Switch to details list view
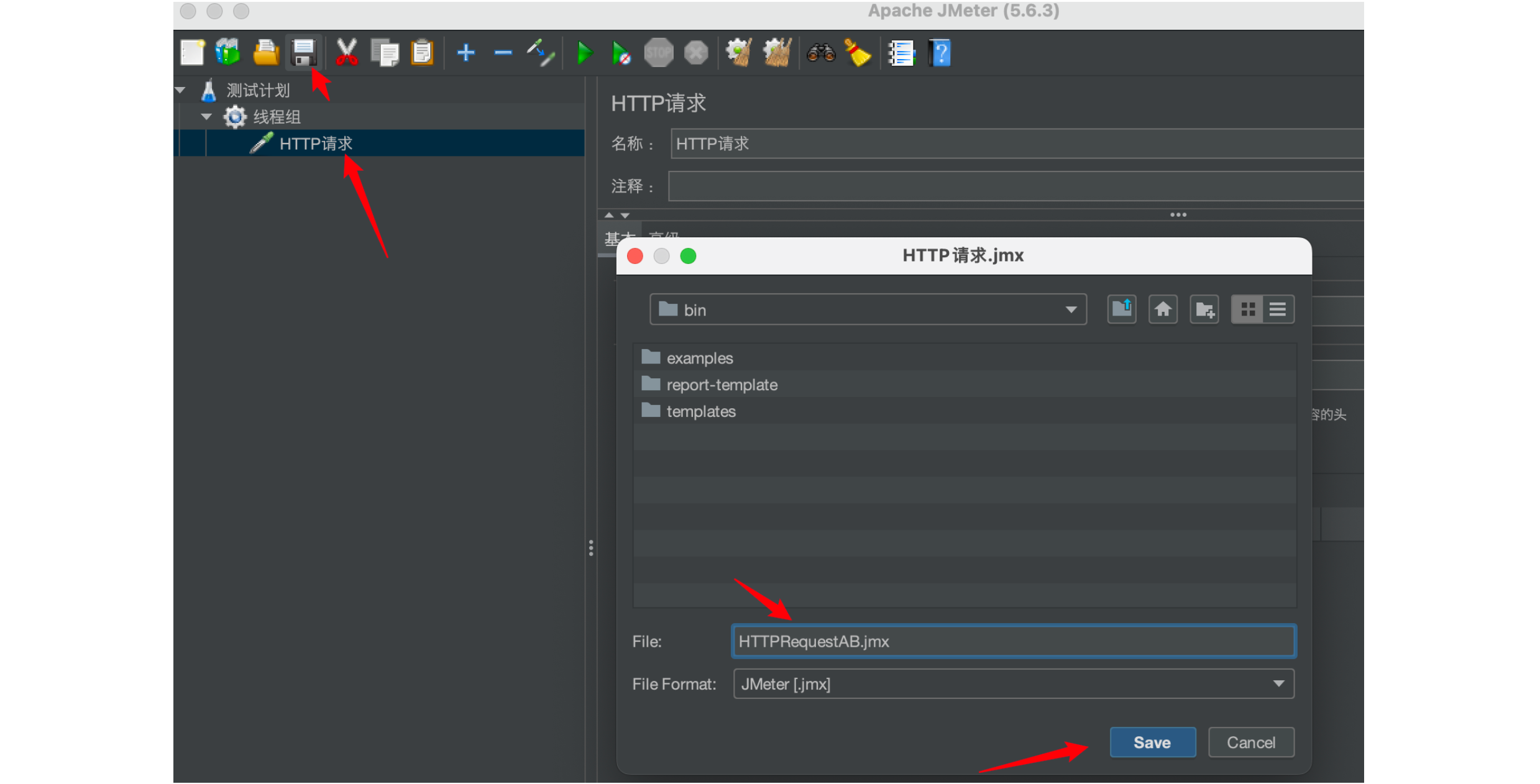Screen dimensions: 1540x784 tap(1278, 309)
